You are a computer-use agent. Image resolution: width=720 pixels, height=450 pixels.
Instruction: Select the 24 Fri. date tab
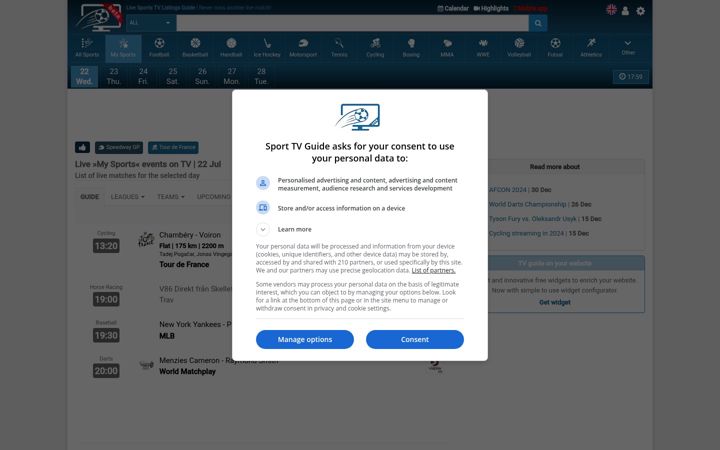tap(143, 76)
